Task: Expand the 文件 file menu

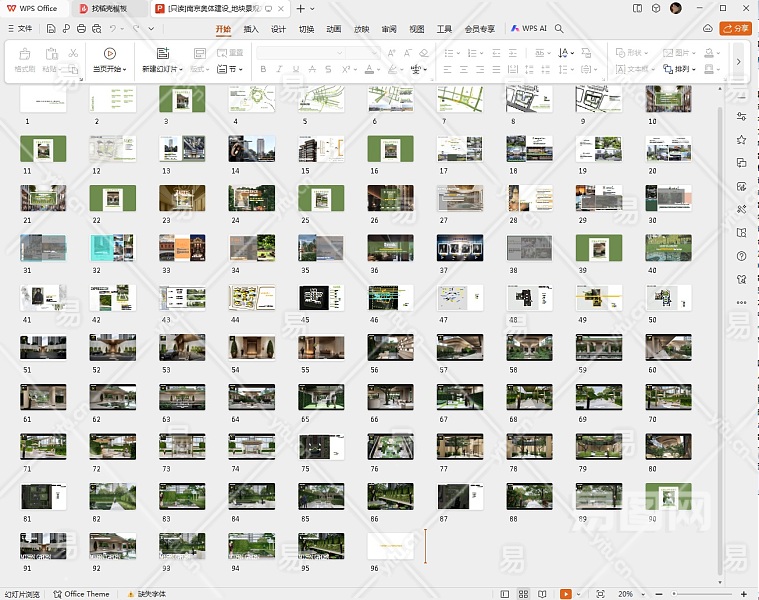Action: 20,29
